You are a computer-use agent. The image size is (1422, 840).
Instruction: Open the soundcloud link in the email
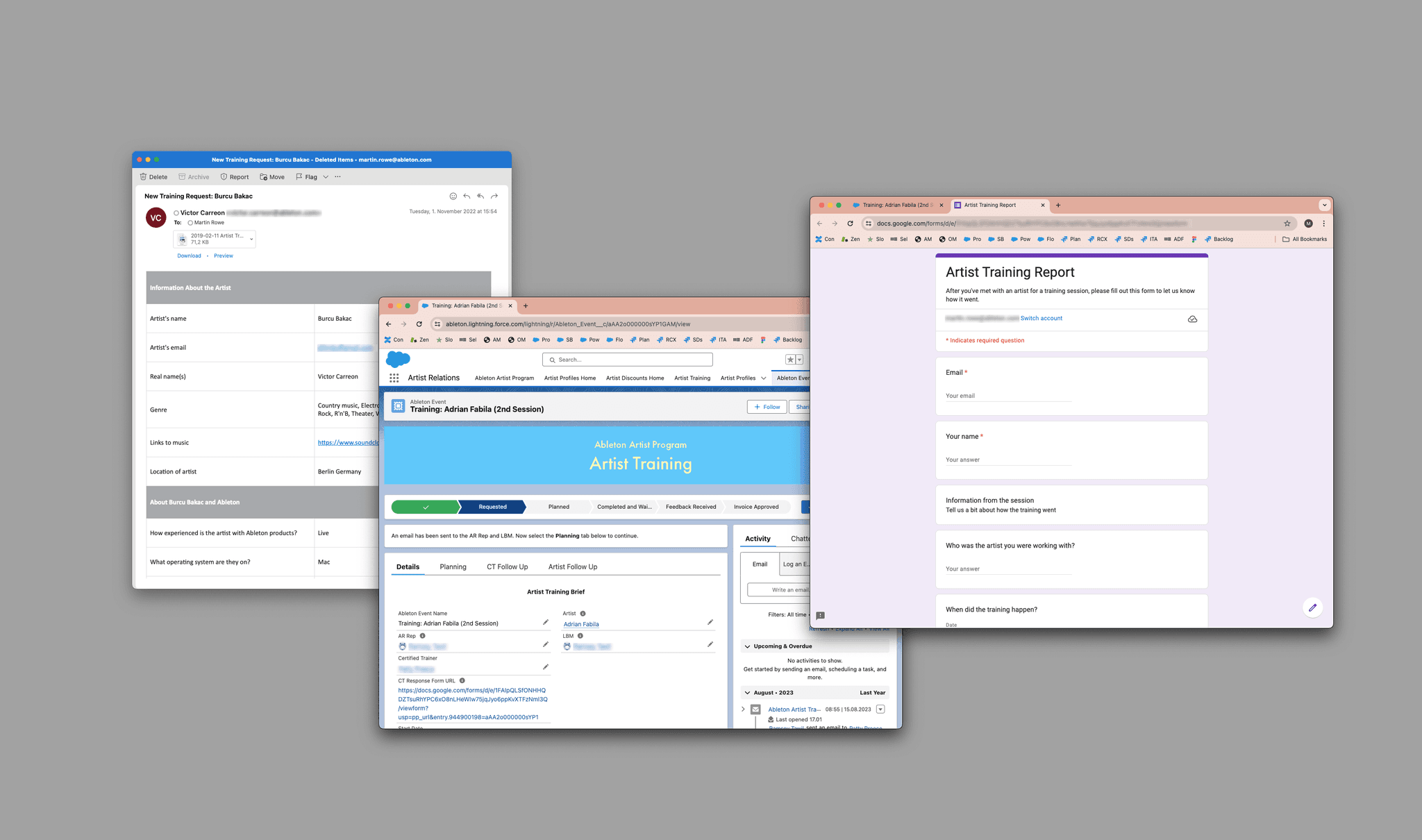(x=348, y=443)
